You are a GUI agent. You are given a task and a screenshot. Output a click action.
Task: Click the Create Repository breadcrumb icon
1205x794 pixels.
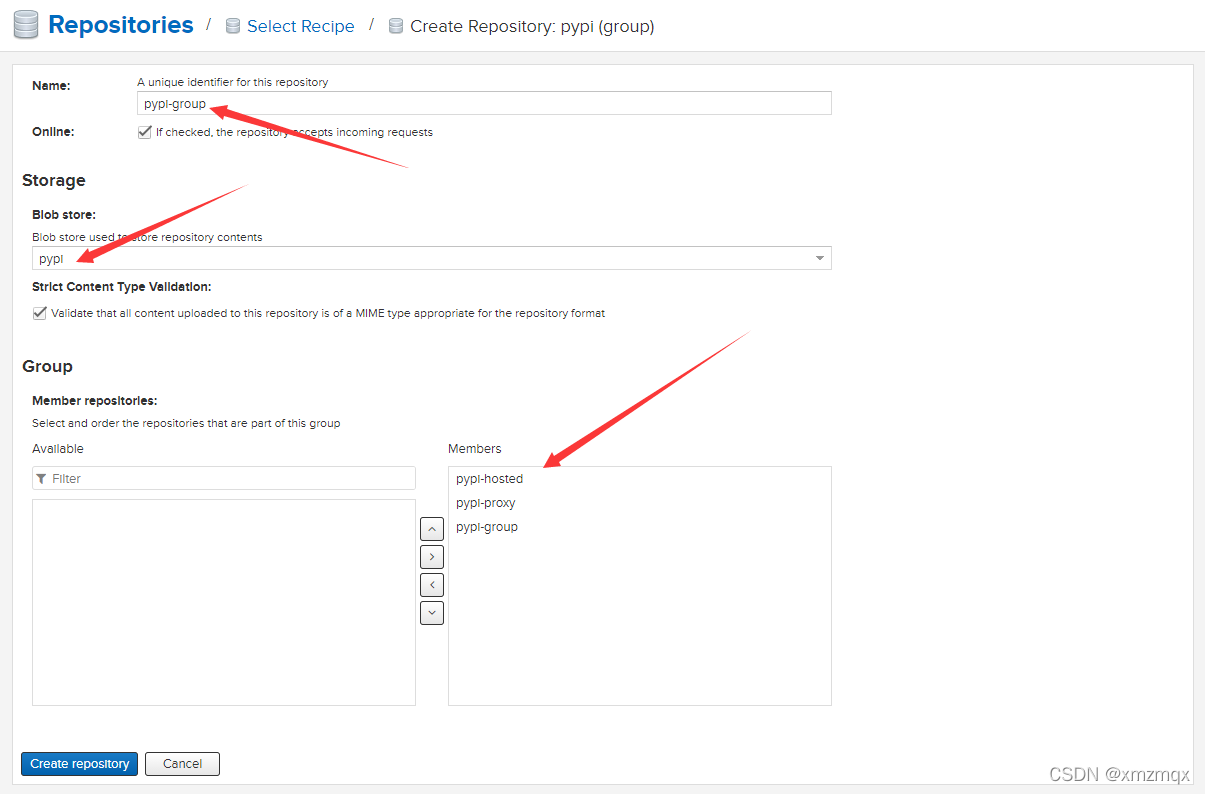click(396, 26)
